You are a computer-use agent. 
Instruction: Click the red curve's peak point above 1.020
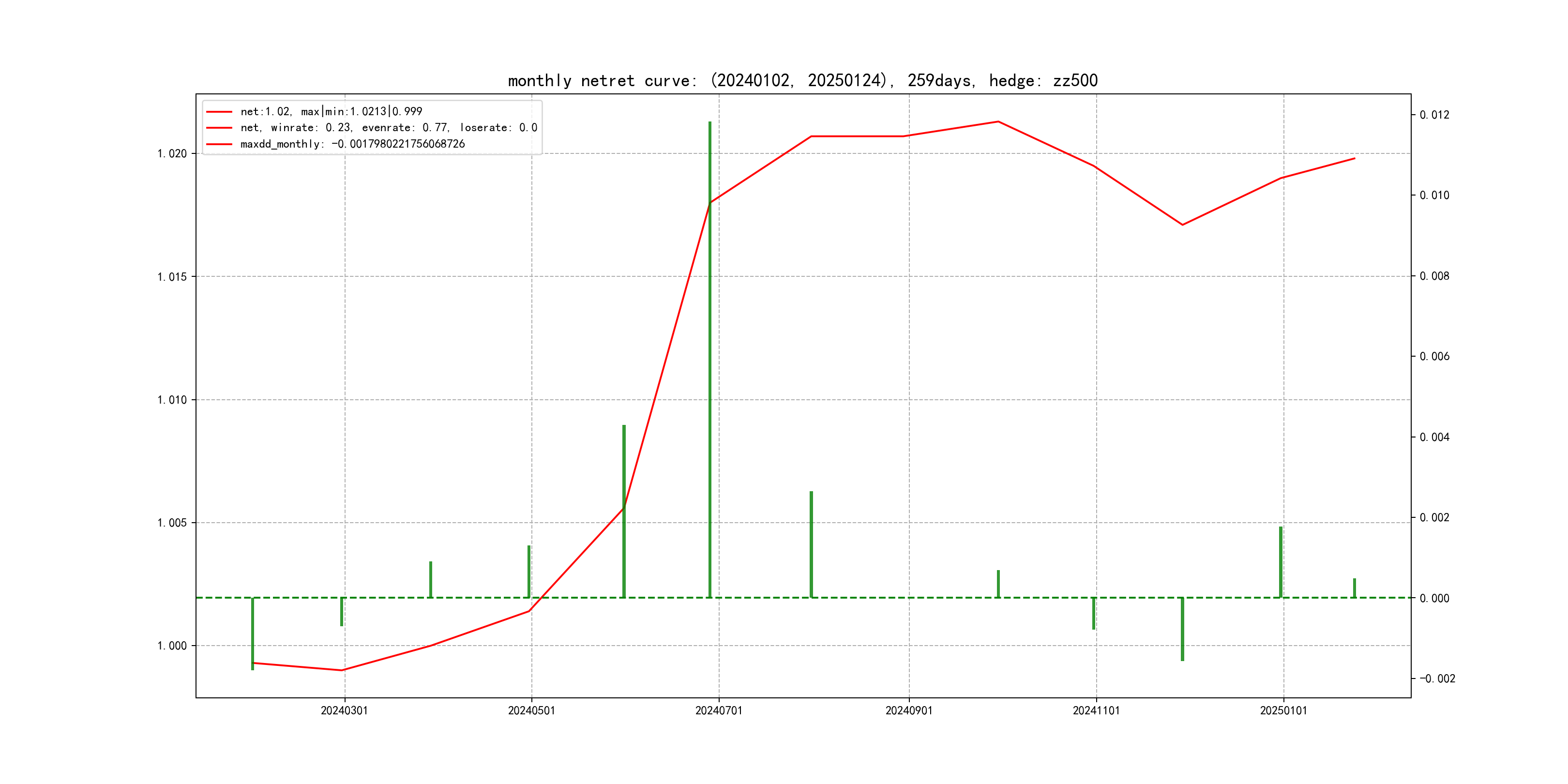[997, 122]
